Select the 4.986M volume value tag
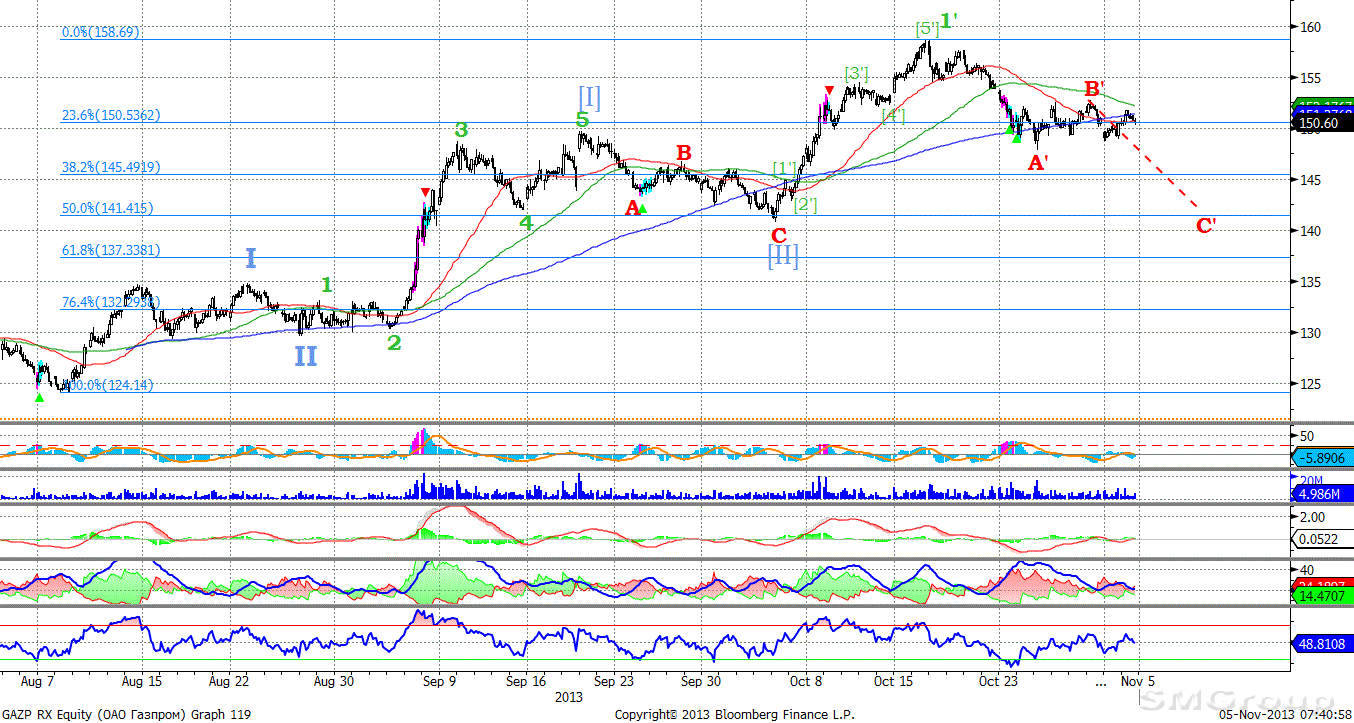1354x723 pixels. point(1322,492)
